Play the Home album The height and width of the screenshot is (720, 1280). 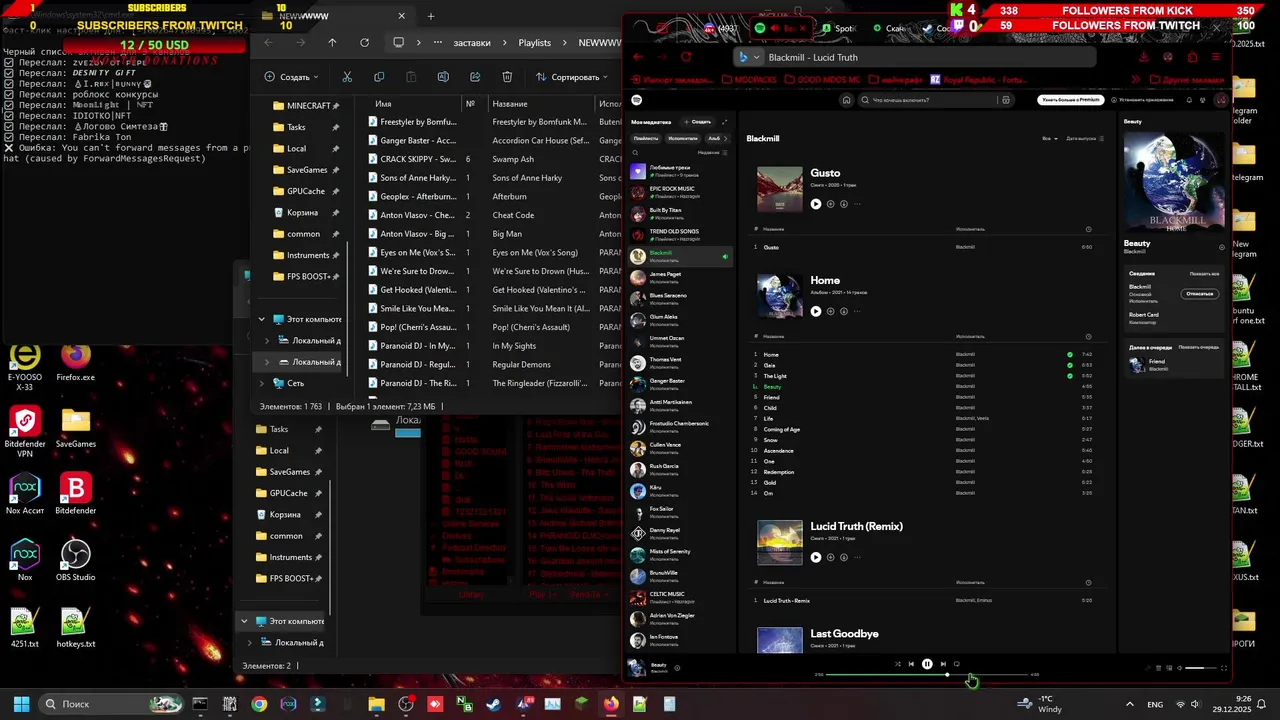point(816,311)
